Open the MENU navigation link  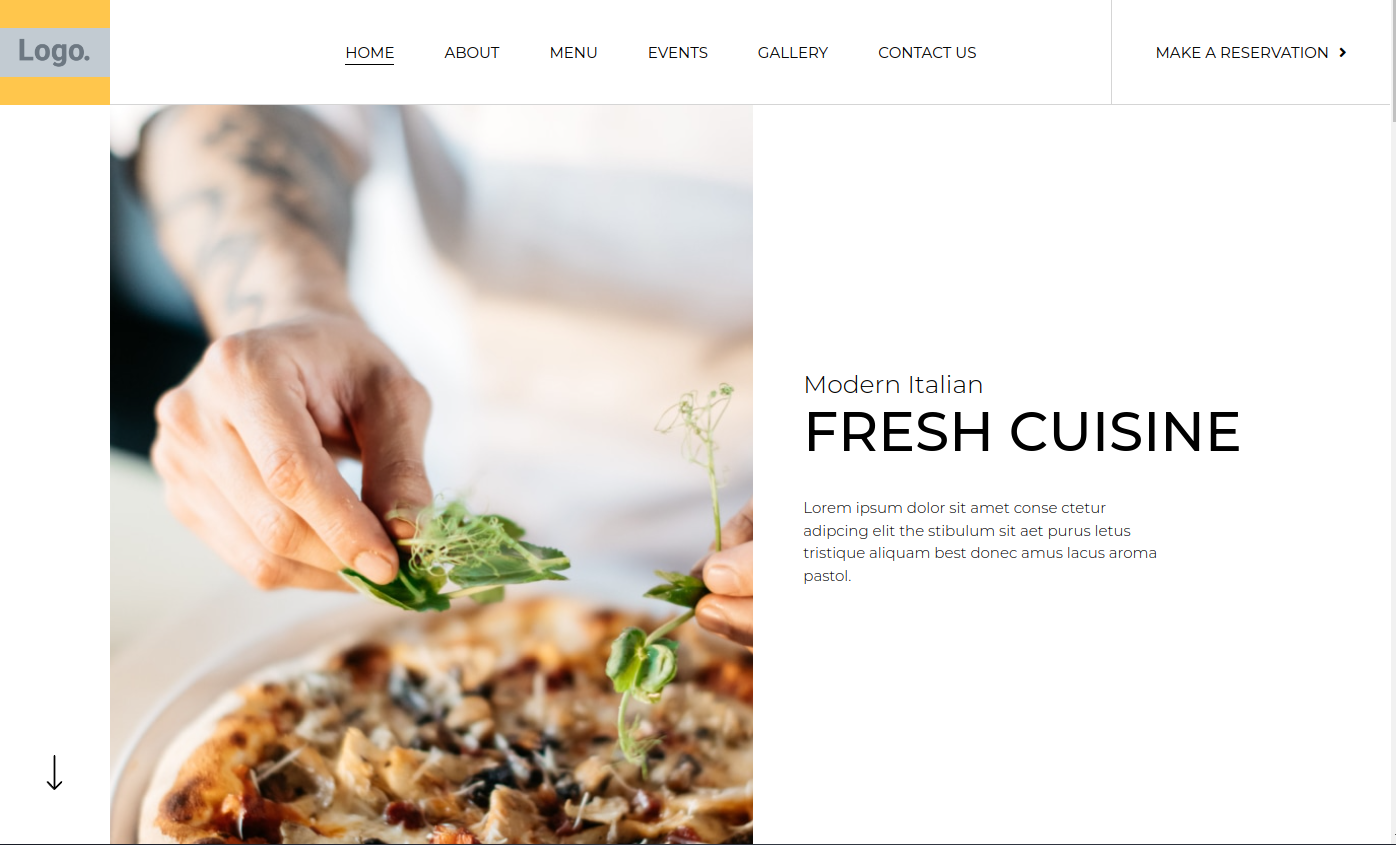click(574, 53)
